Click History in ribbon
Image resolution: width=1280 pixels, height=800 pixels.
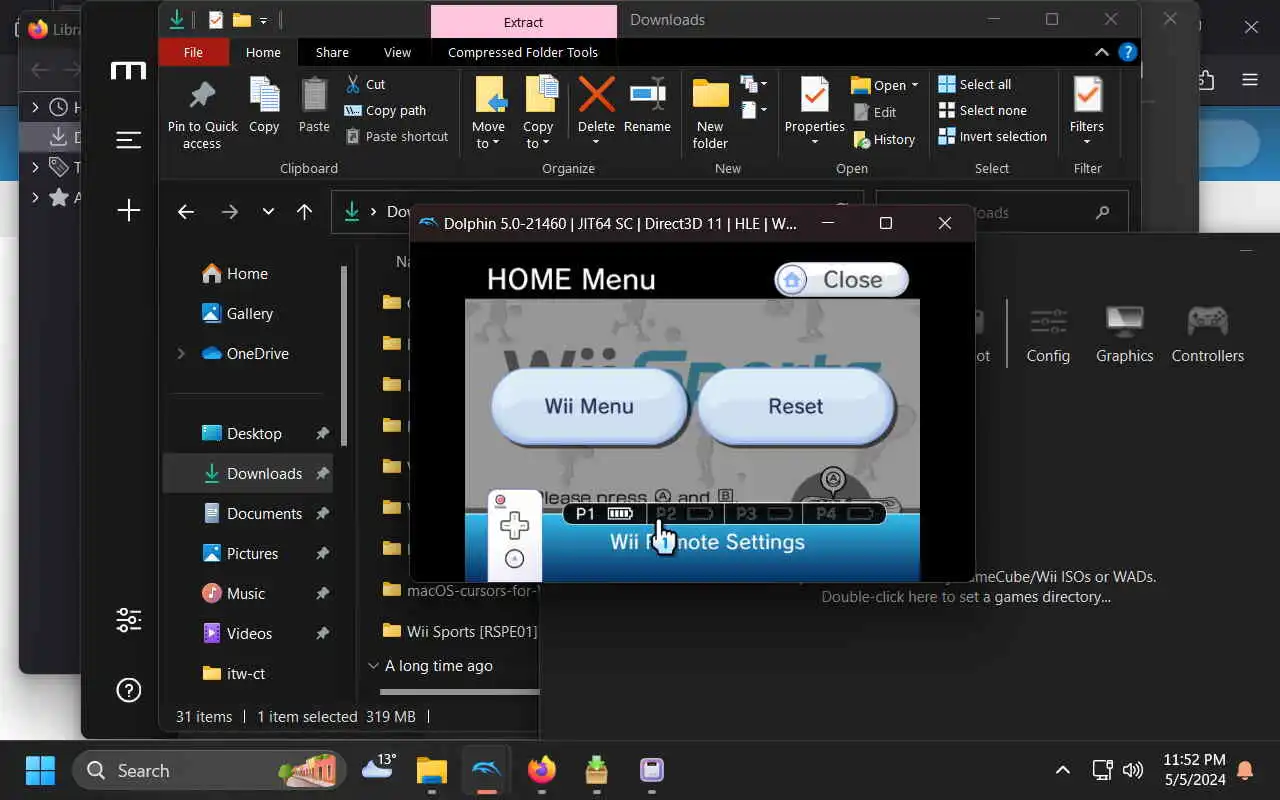tap(883, 140)
